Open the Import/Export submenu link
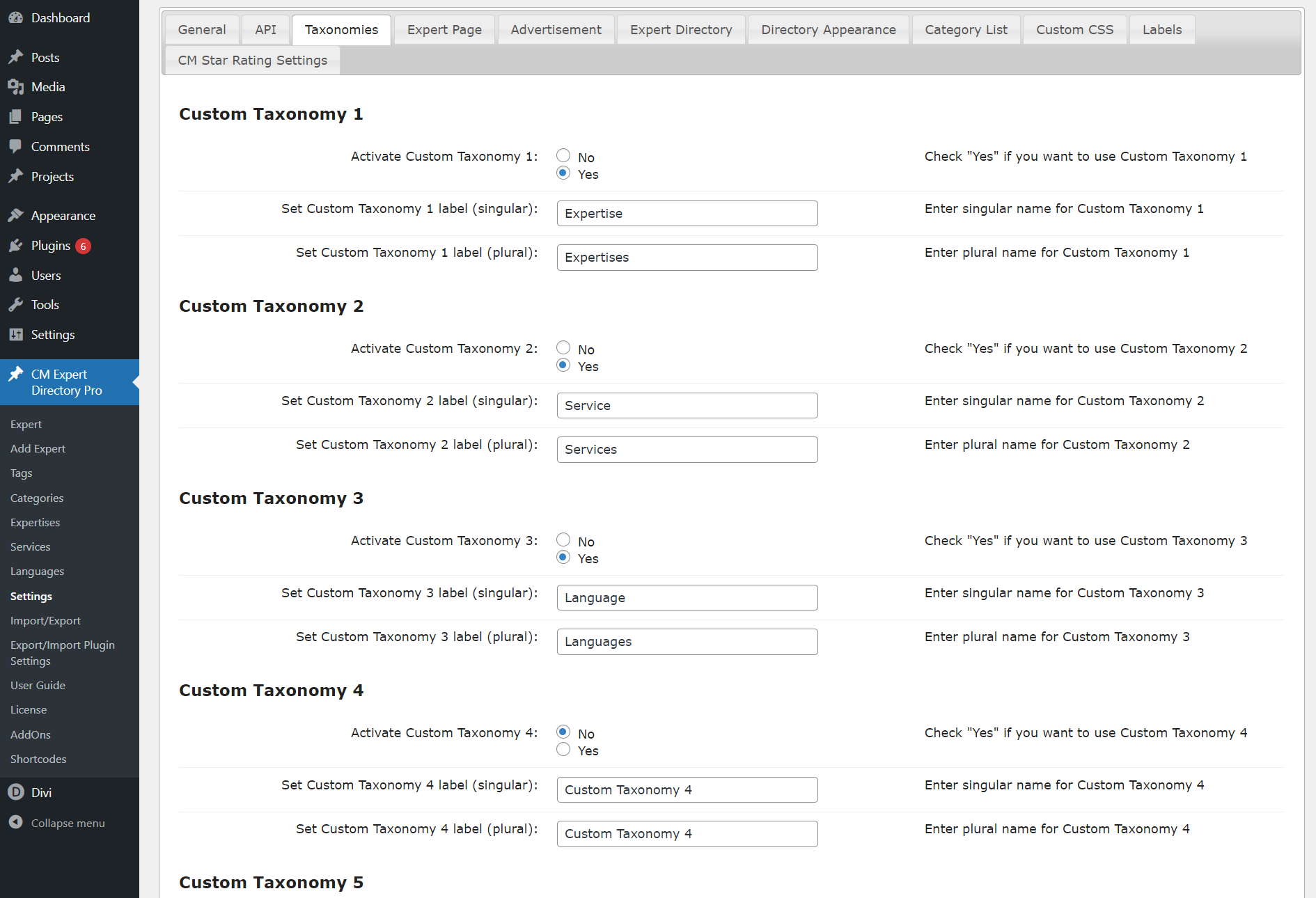The height and width of the screenshot is (898, 1316). [x=45, y=621]
